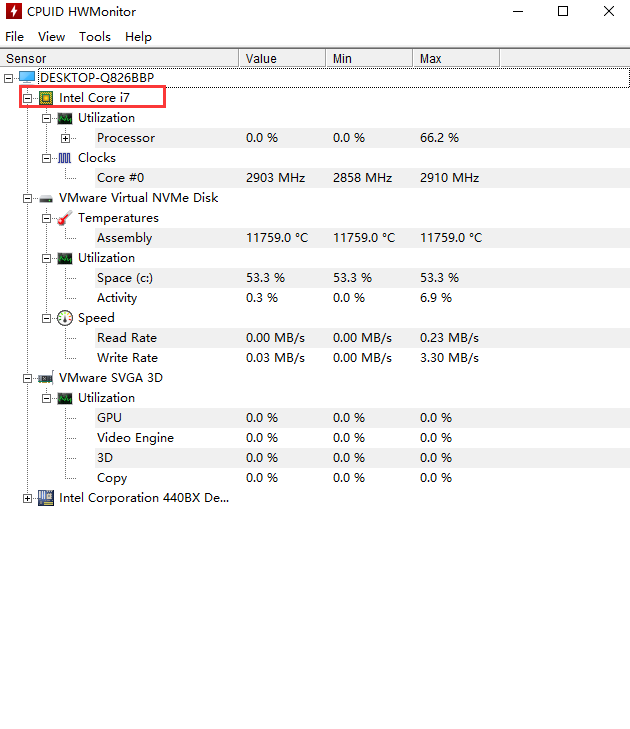Collapse the Temperatures node under NVMe Disk
This screenshot has height=729, width=630.
(47, 218)
